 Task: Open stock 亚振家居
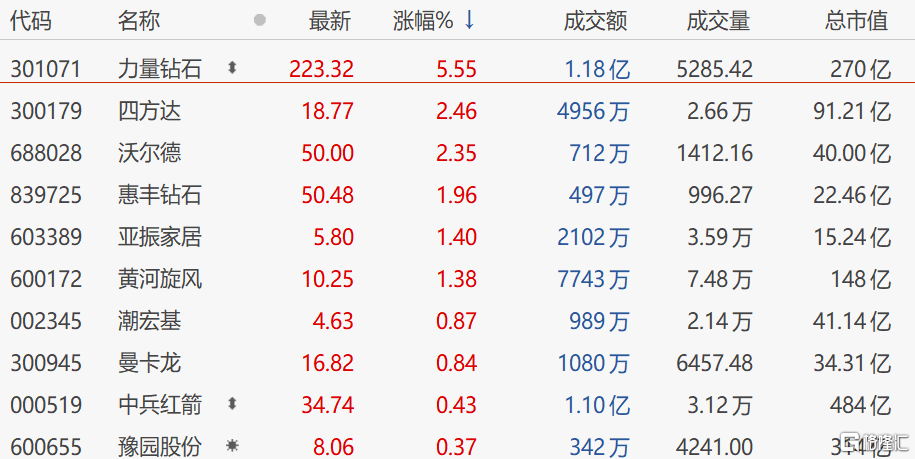point(160,237)
